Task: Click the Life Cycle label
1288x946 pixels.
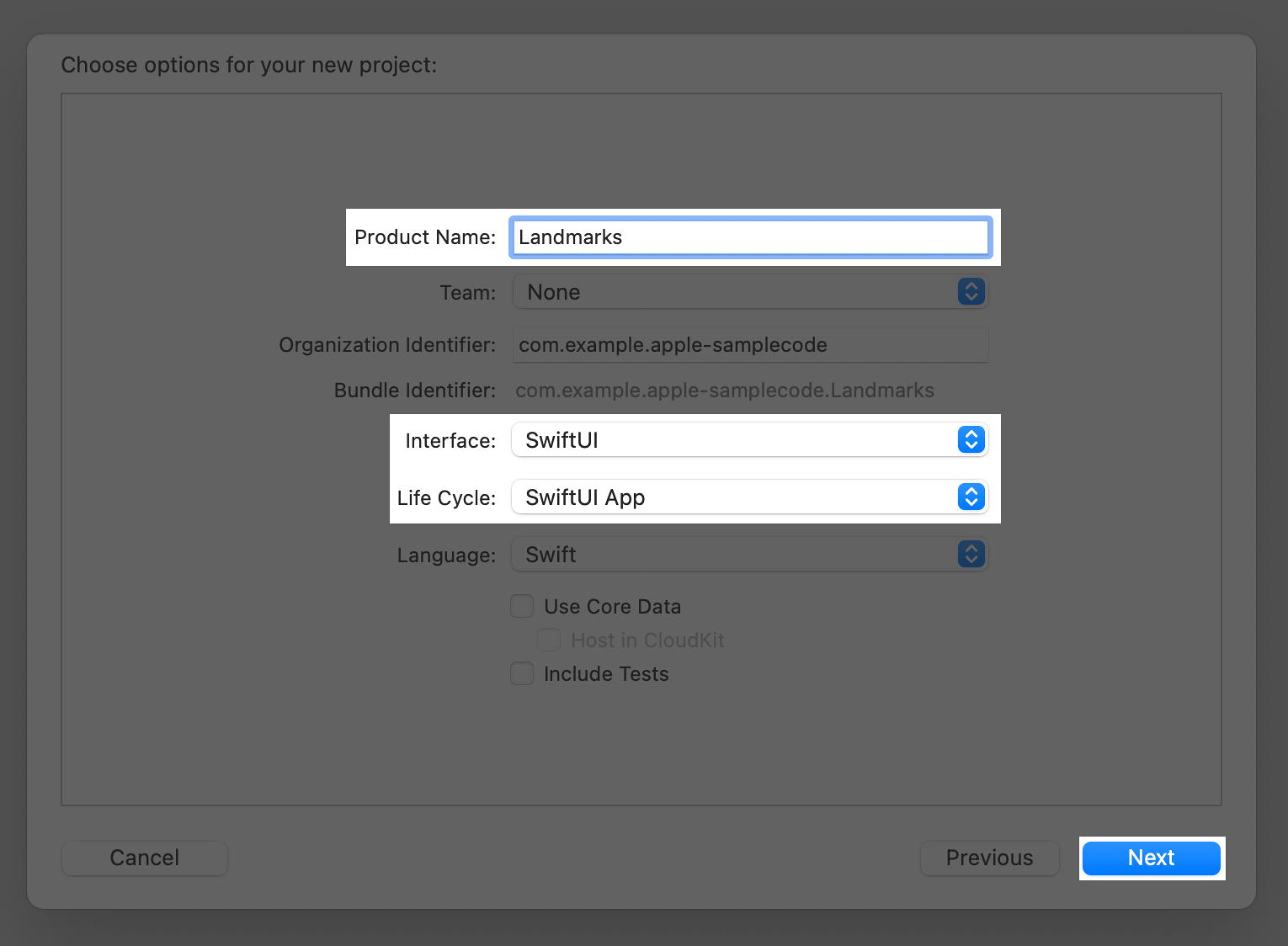Action: tap(446, 498)
